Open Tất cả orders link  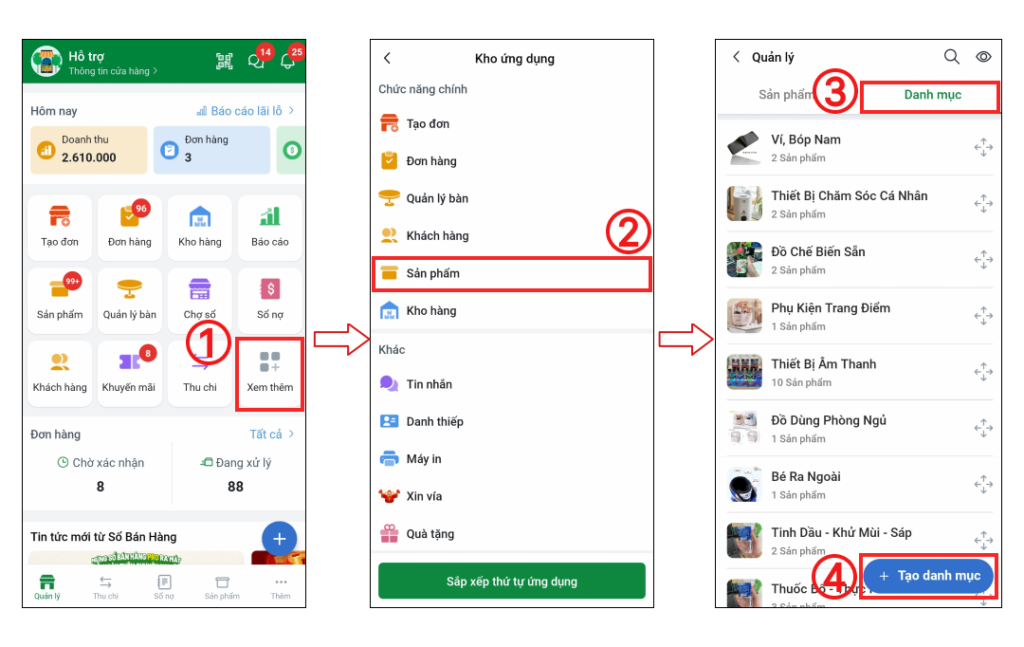[x=272, y=434]
